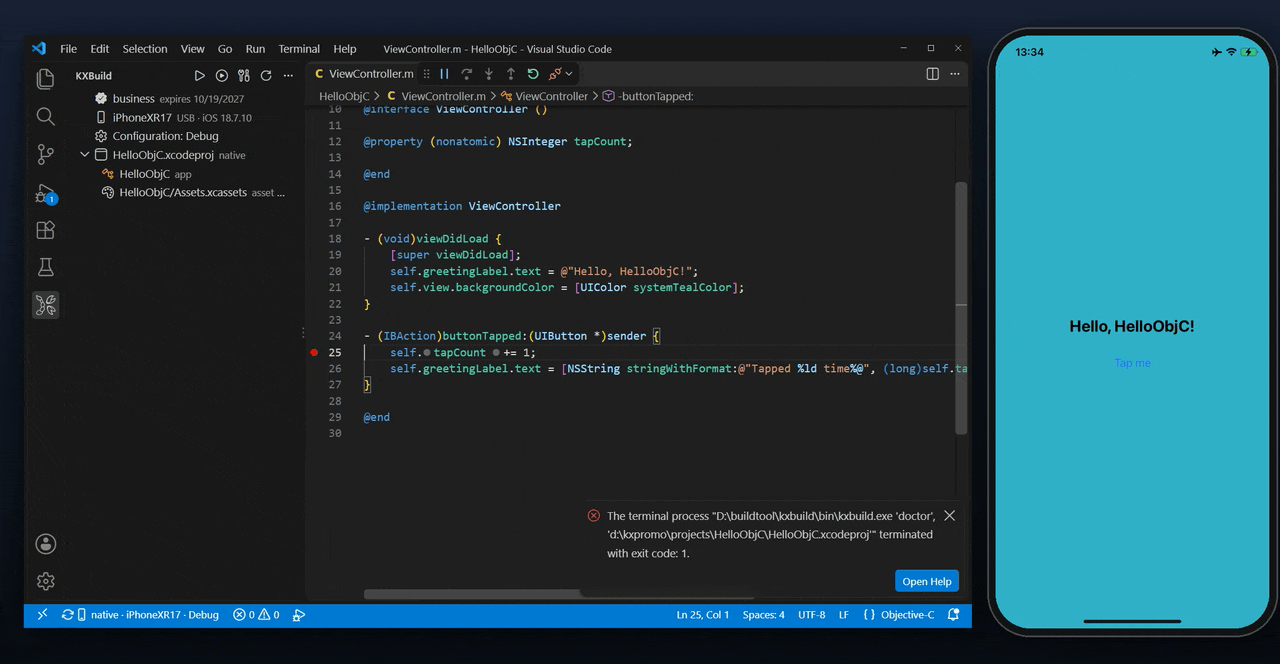Image resolution: width=1280 pixels, height=664 pixels.
Task: Select the business certificate row
Action: tap(190, 98)
